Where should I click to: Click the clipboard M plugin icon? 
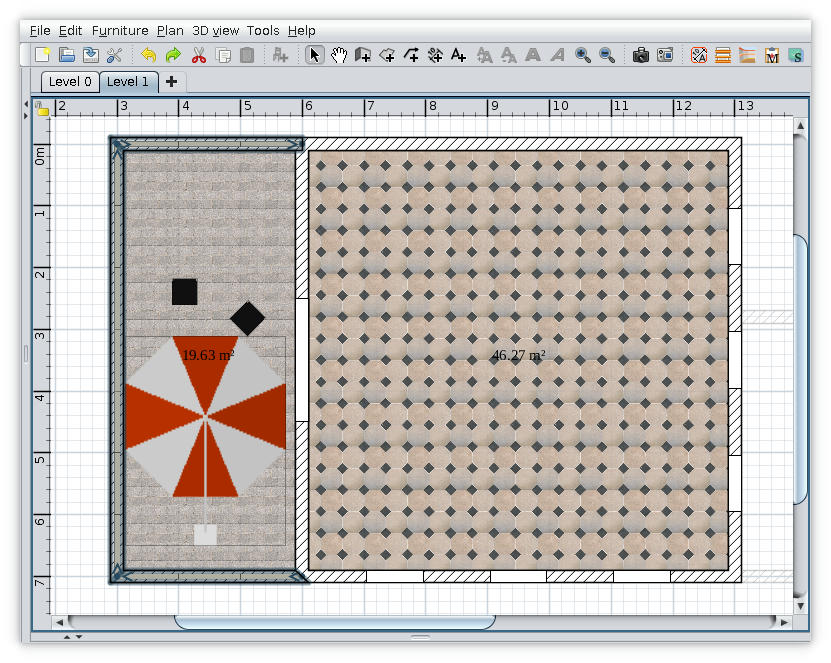pos(772,55)
